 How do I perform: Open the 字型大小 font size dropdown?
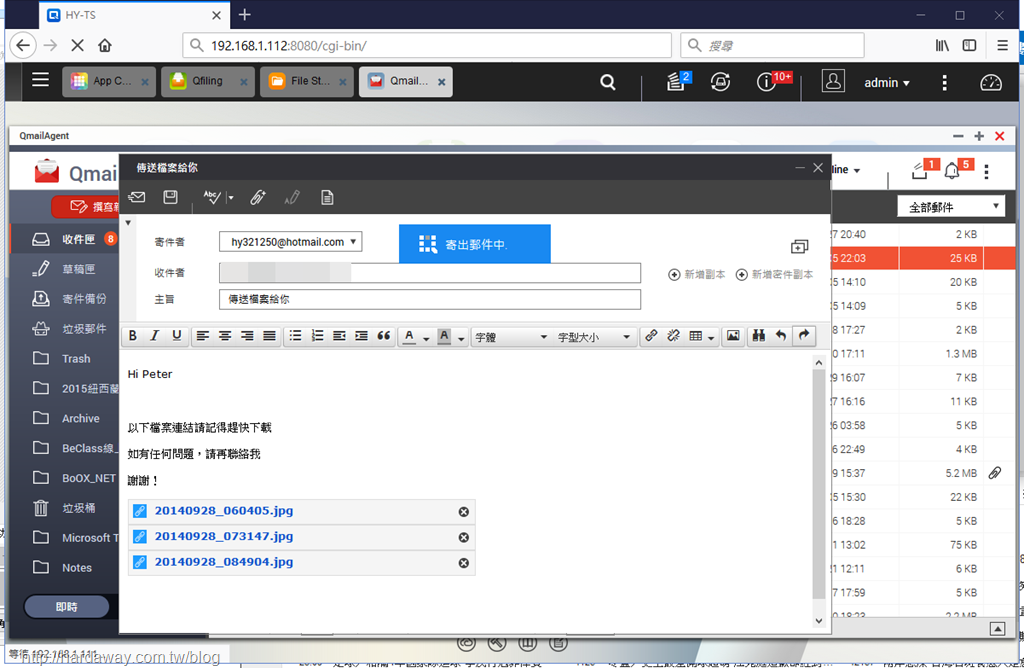(x=594, y=337)
